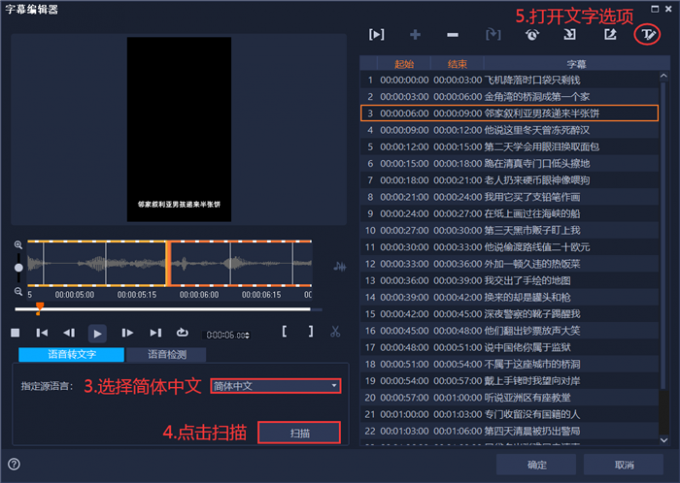This screenshot has width=680, height=483.
Task: Click the timecode stepper field
Action: [x=228, y=335]
